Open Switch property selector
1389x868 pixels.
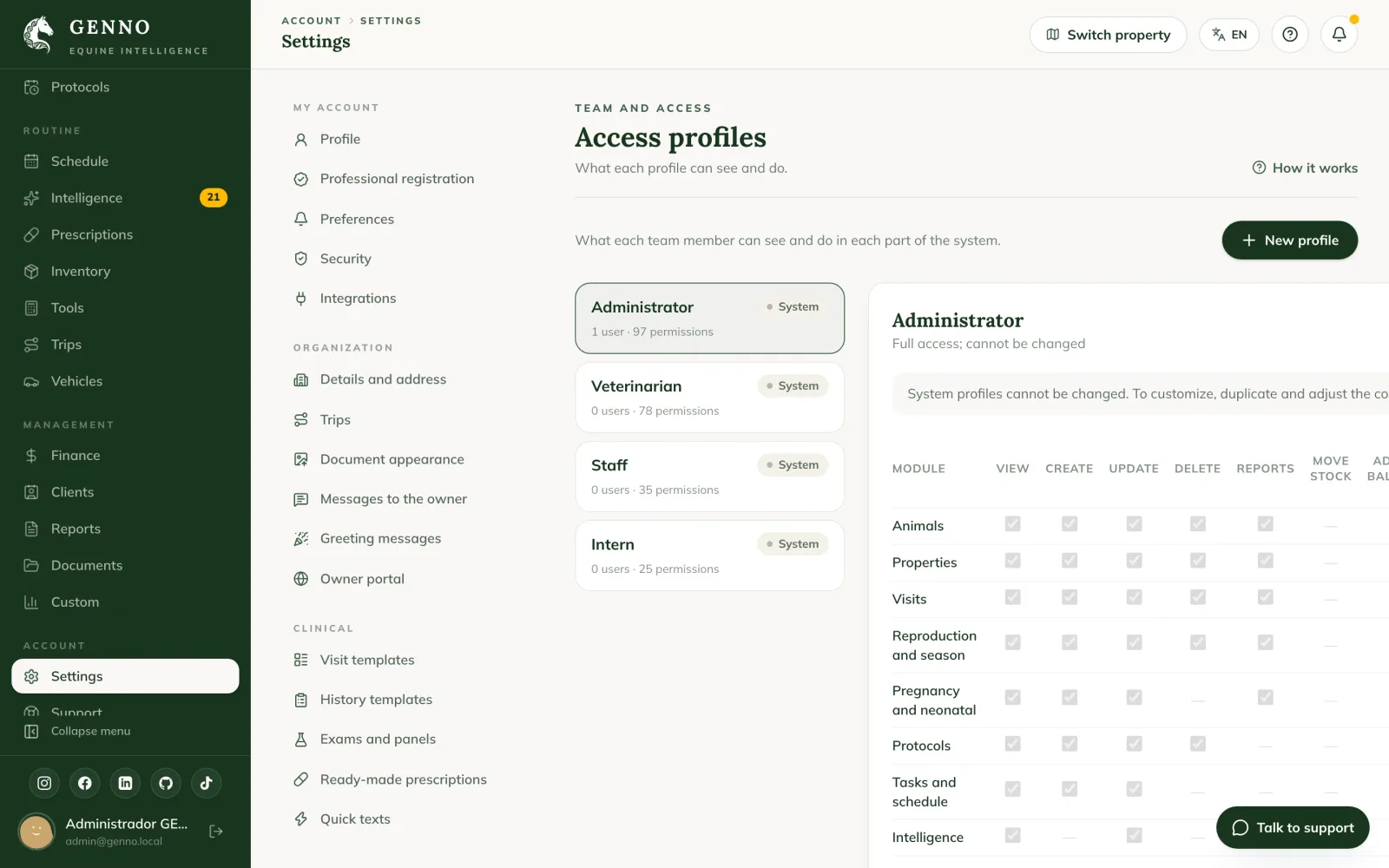point(1108,35)
